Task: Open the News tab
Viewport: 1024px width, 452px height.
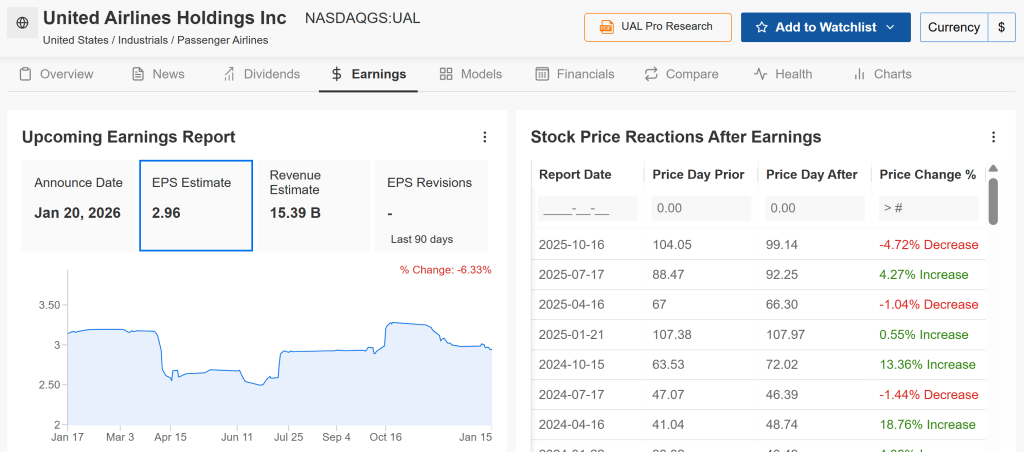Action: pos(158,74)
